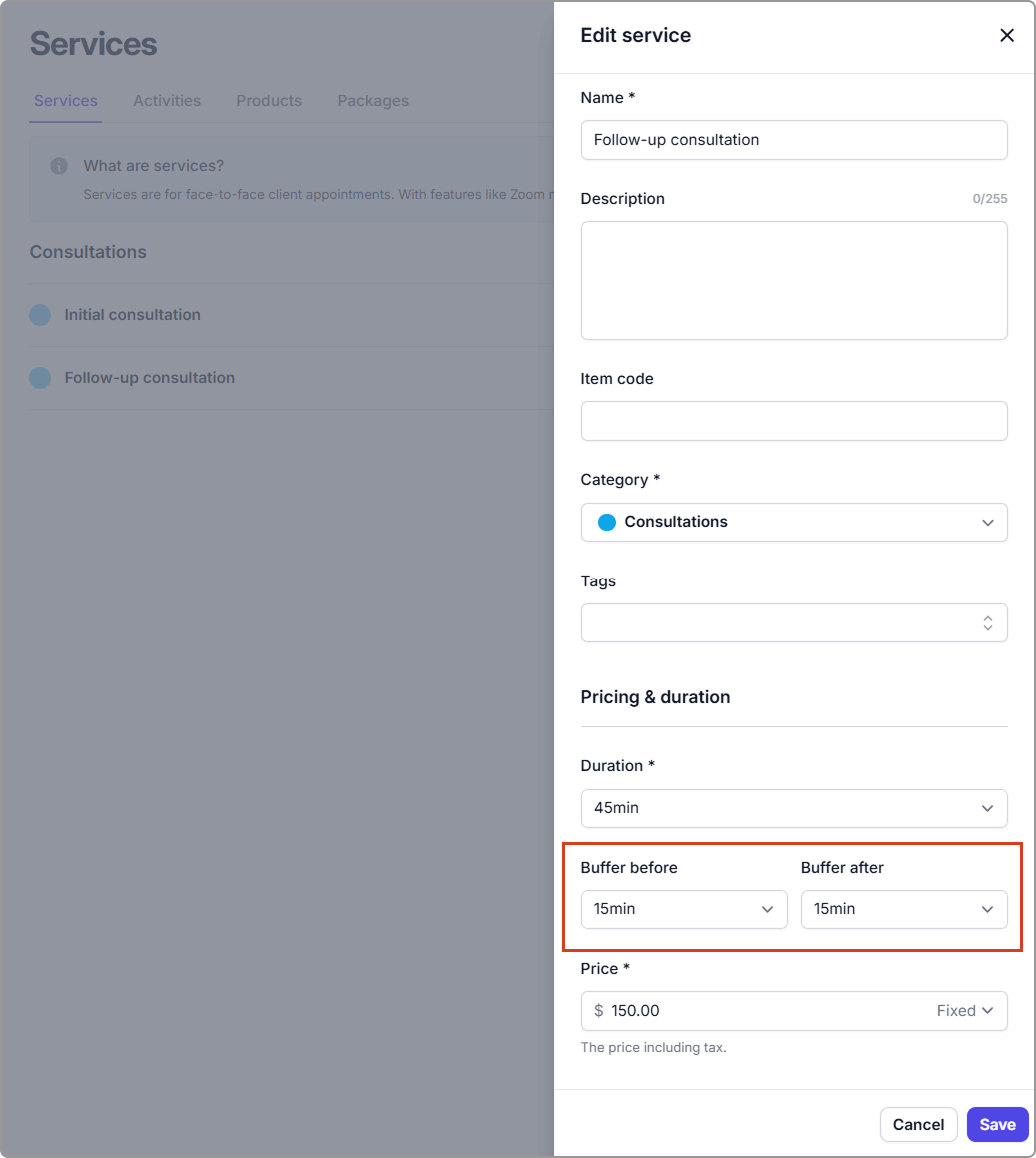1036x1158 pixels.
Task: Switch to the Products tab
Action: point(269,101)
